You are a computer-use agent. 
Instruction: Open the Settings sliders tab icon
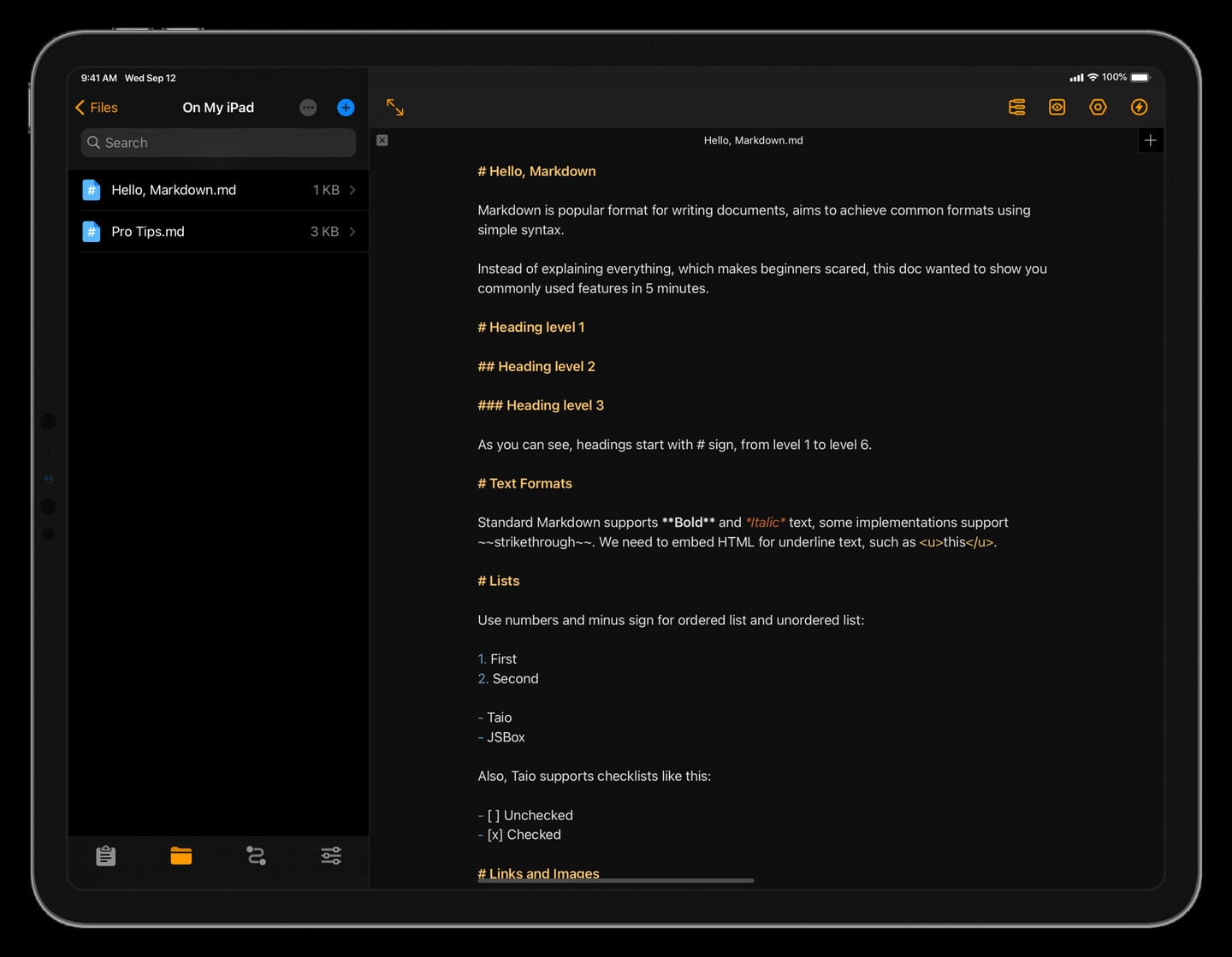[330, 855]
